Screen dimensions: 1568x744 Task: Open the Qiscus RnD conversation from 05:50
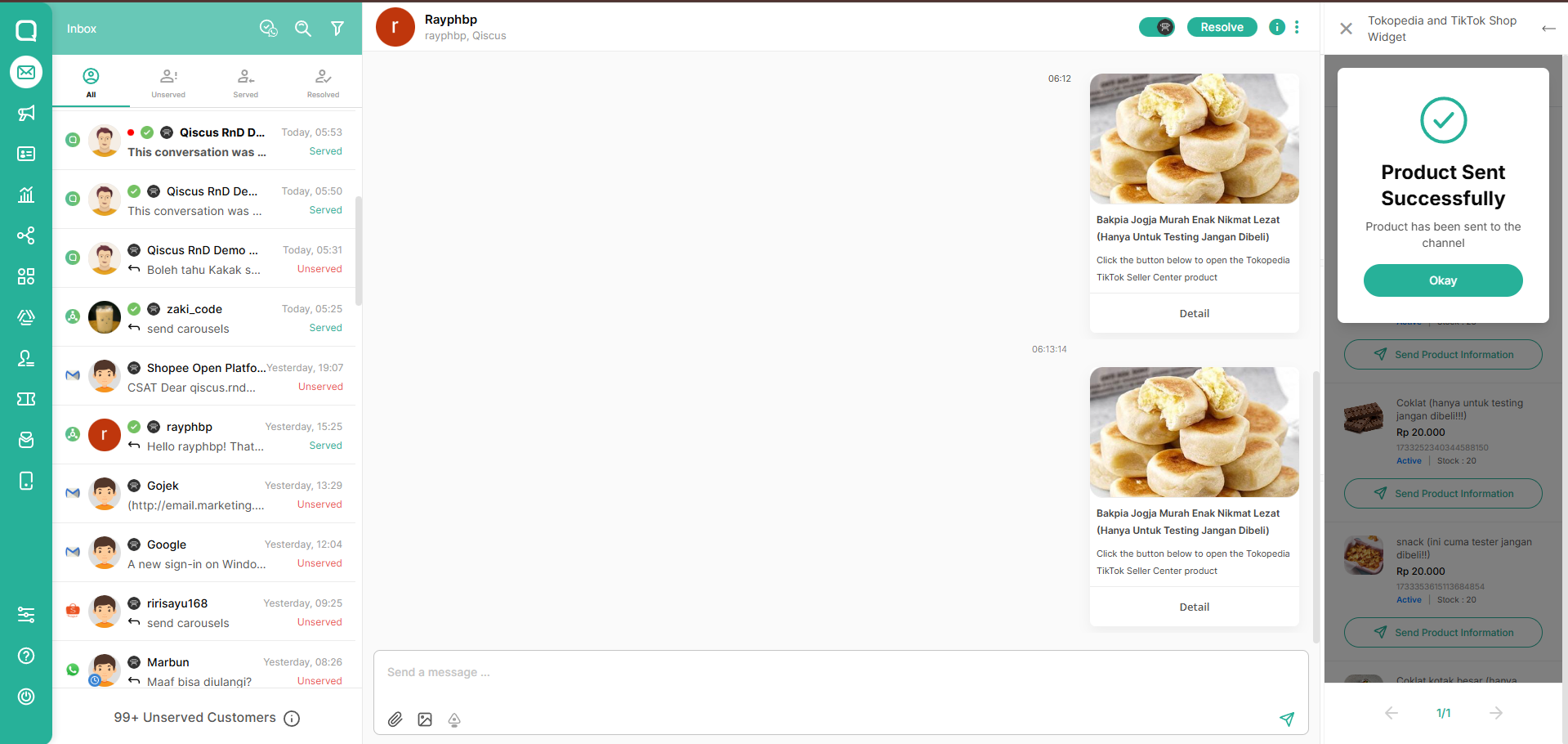tap(204, 199)
